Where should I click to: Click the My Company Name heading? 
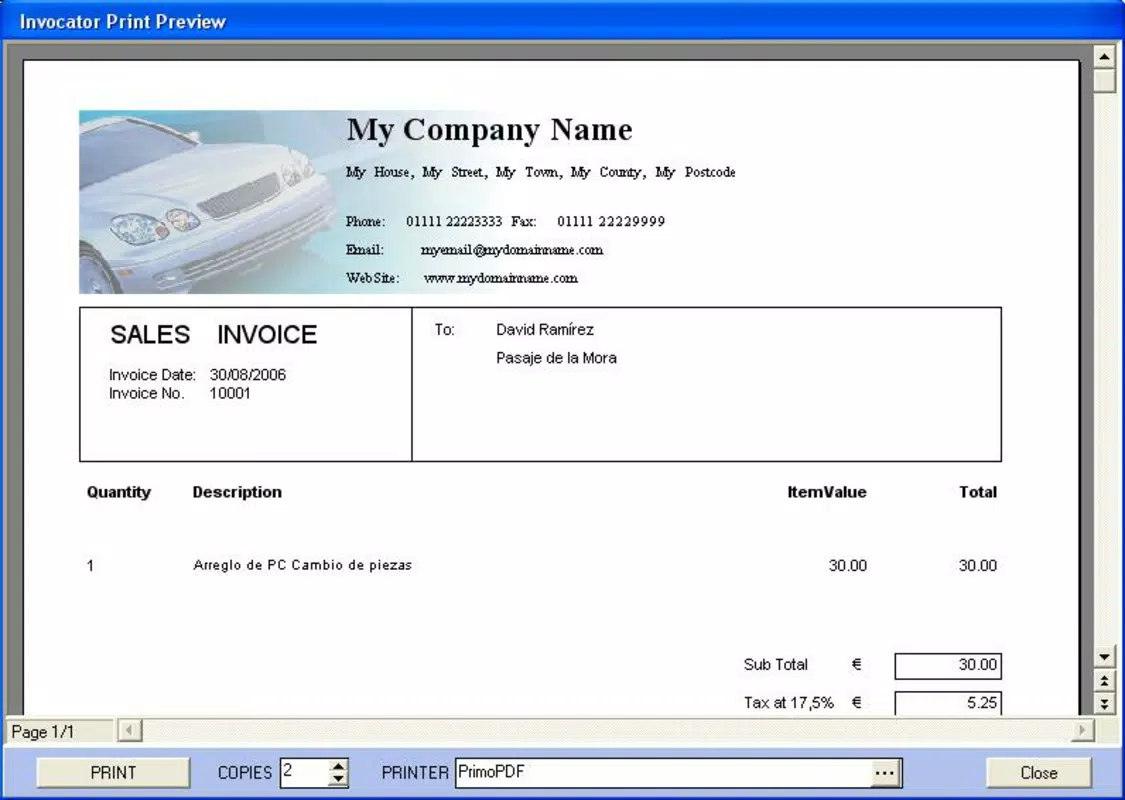489,130
